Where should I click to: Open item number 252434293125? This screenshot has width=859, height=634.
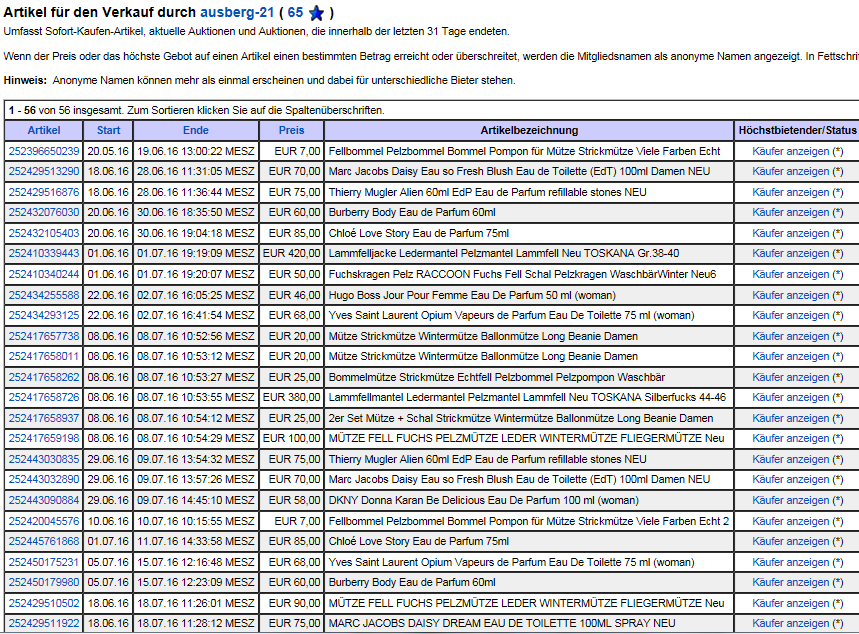[44, 316]
